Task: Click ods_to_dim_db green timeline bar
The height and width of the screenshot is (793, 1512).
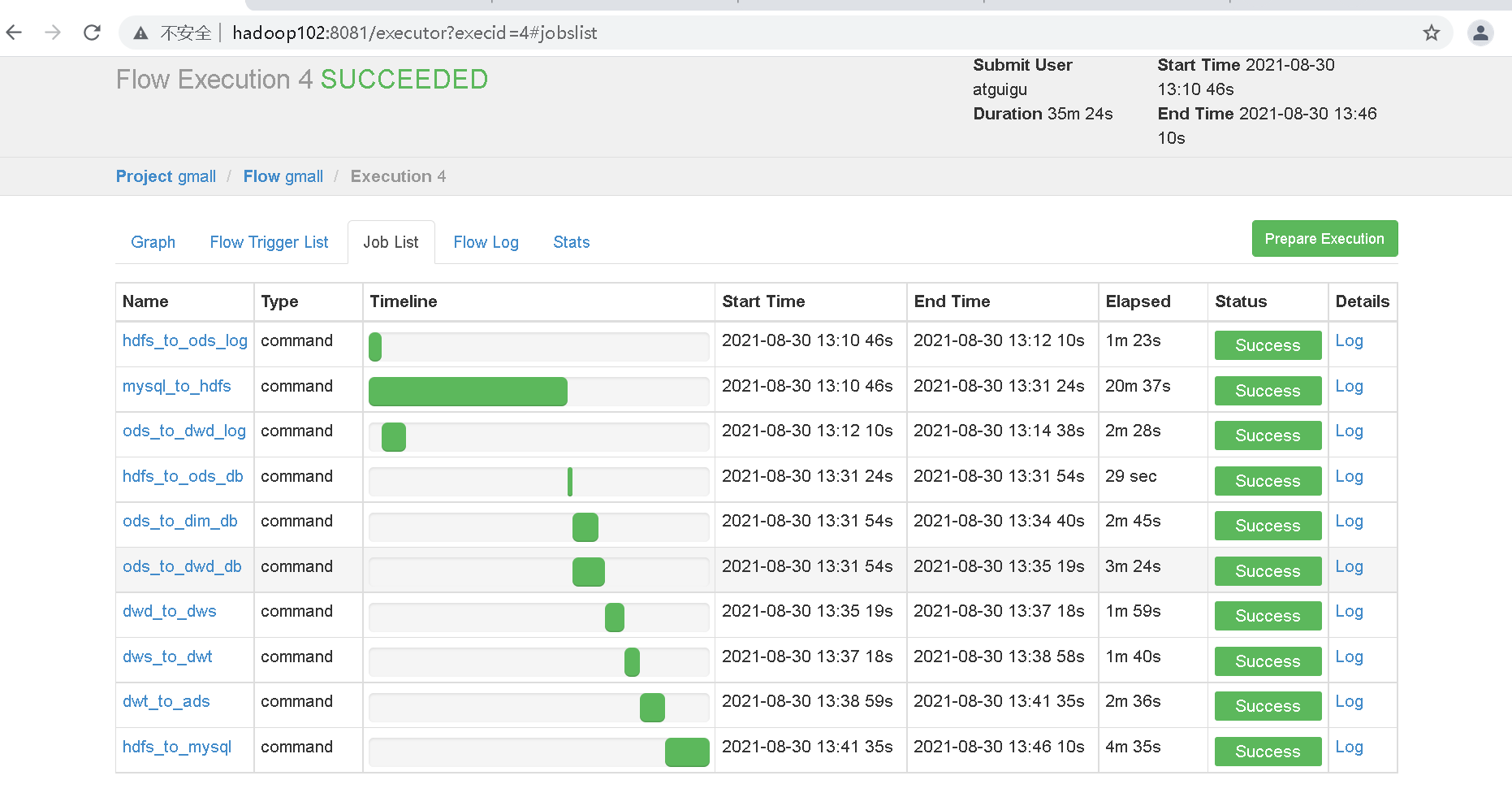Action: (585, 527)
